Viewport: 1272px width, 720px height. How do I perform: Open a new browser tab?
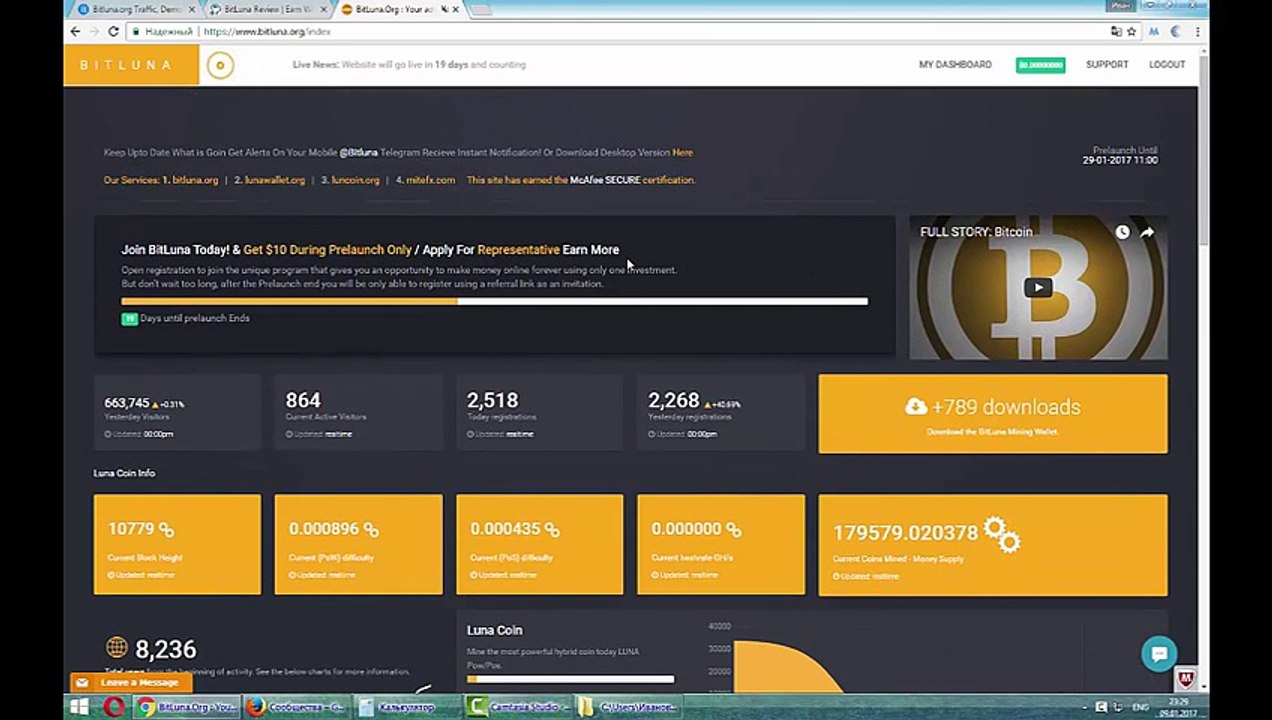(x=480, y=10)
